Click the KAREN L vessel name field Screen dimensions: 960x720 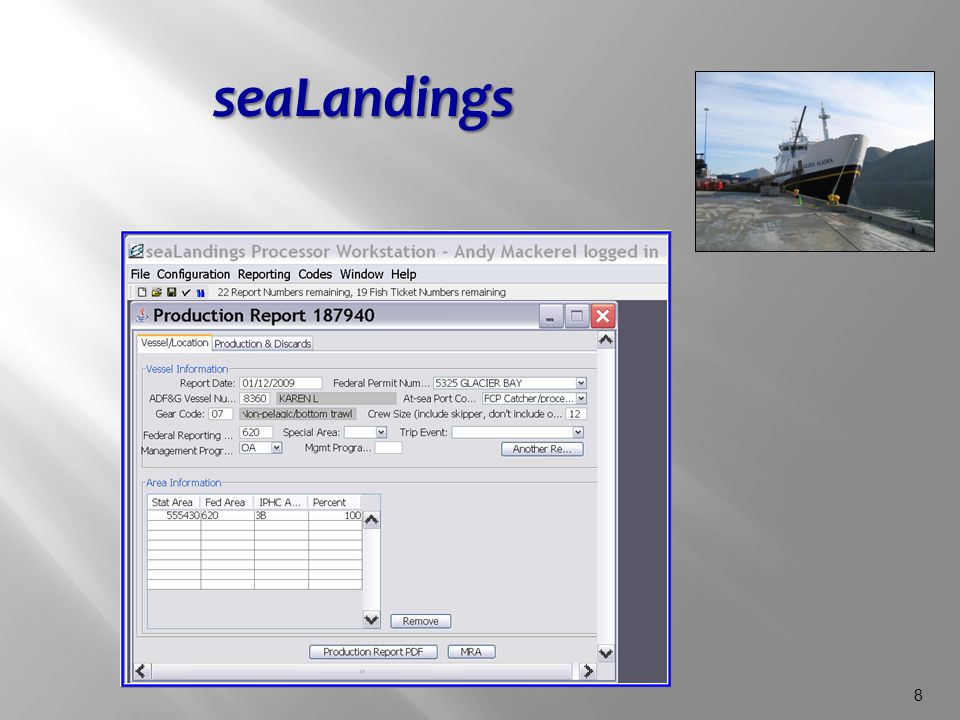[335, 399]
